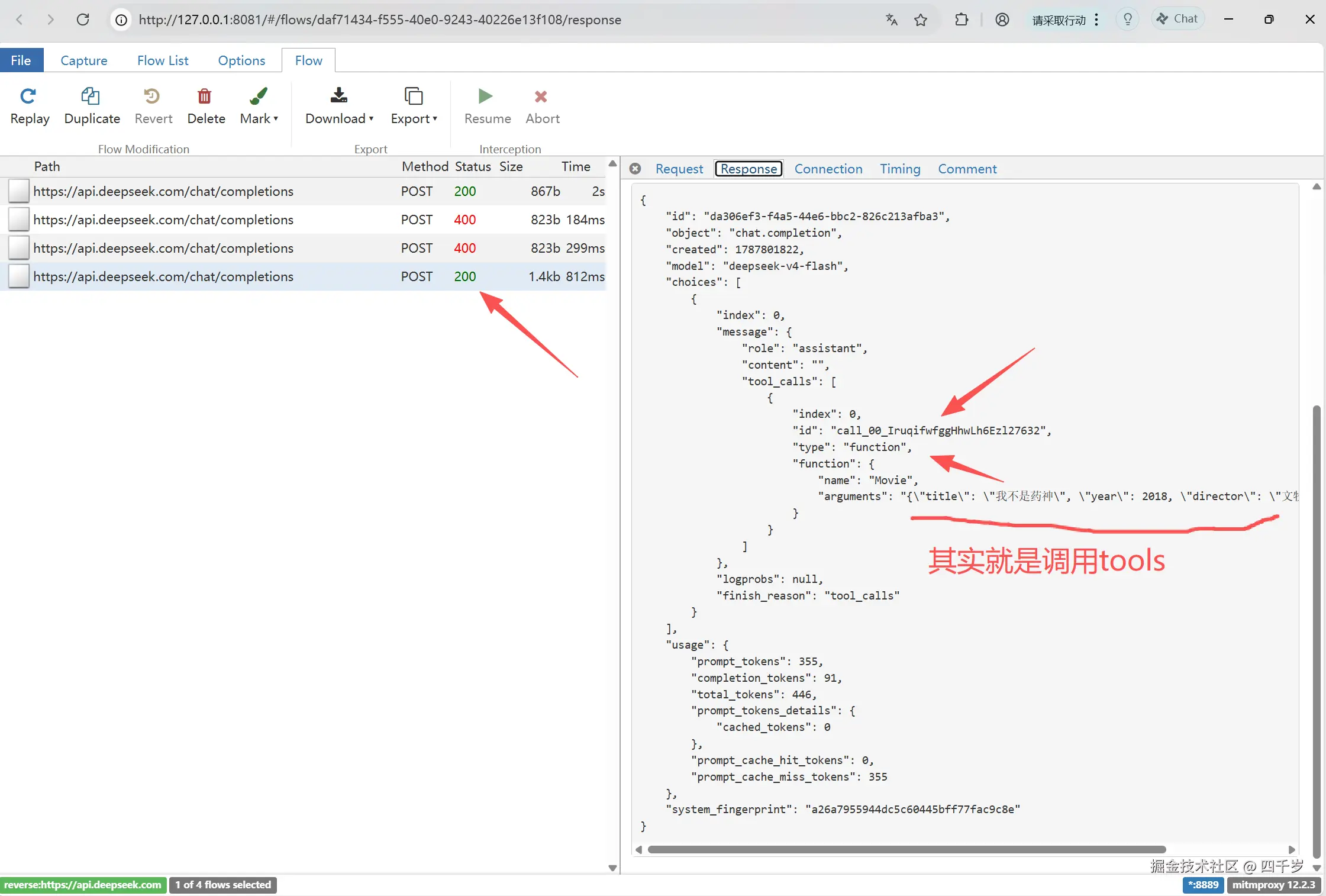1326x896 pixels.
Task: Open the browser three-dot menu
Action: point(1096,20)
